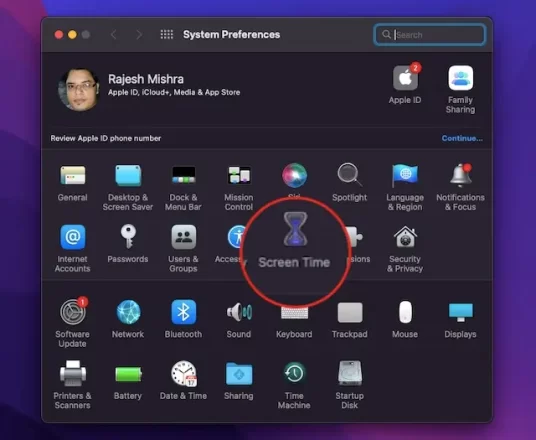Show all preferences grid button
536x440 pixels.
point(167,34)
